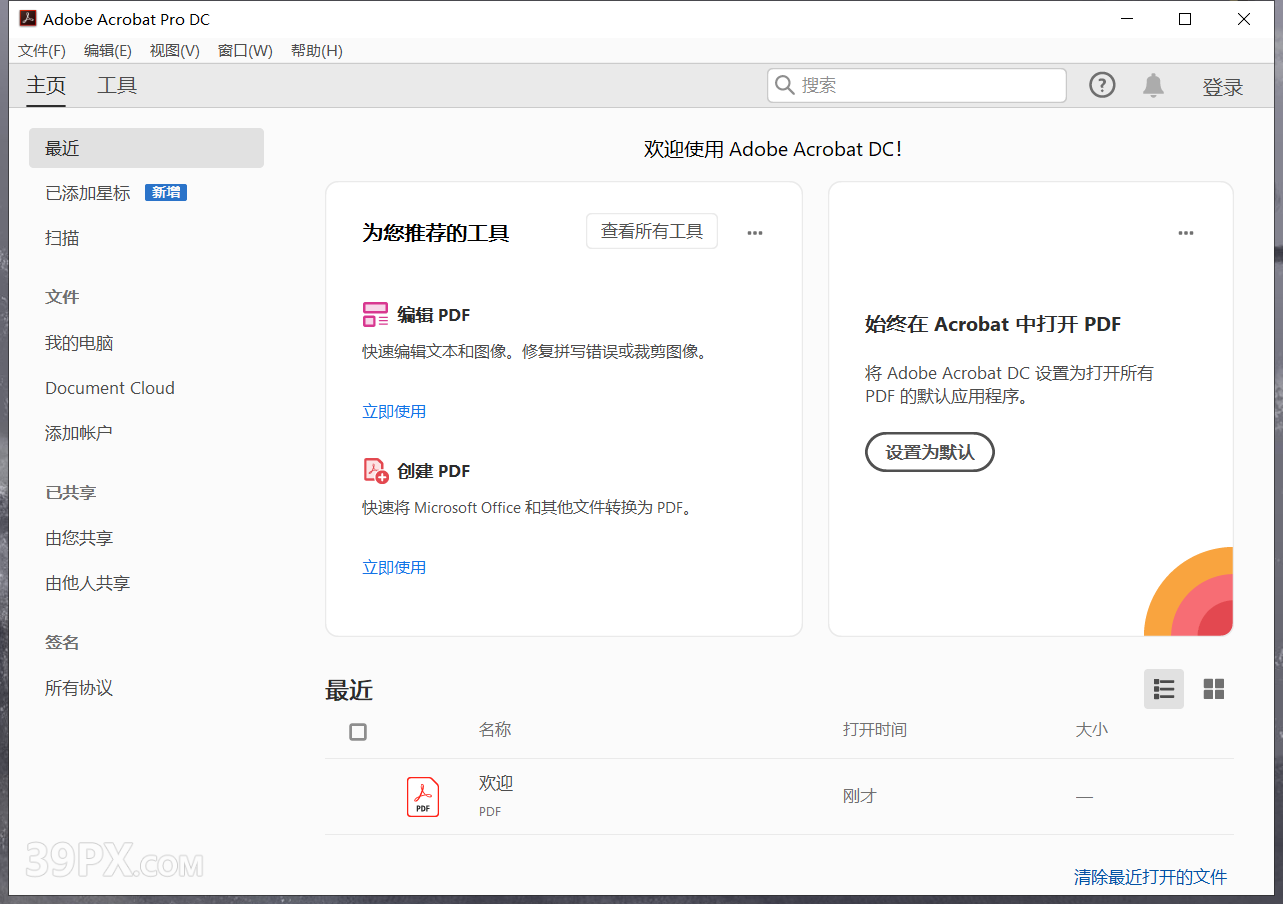
Task: Open the recommended tools card options menu
Action: click(755, 233)
